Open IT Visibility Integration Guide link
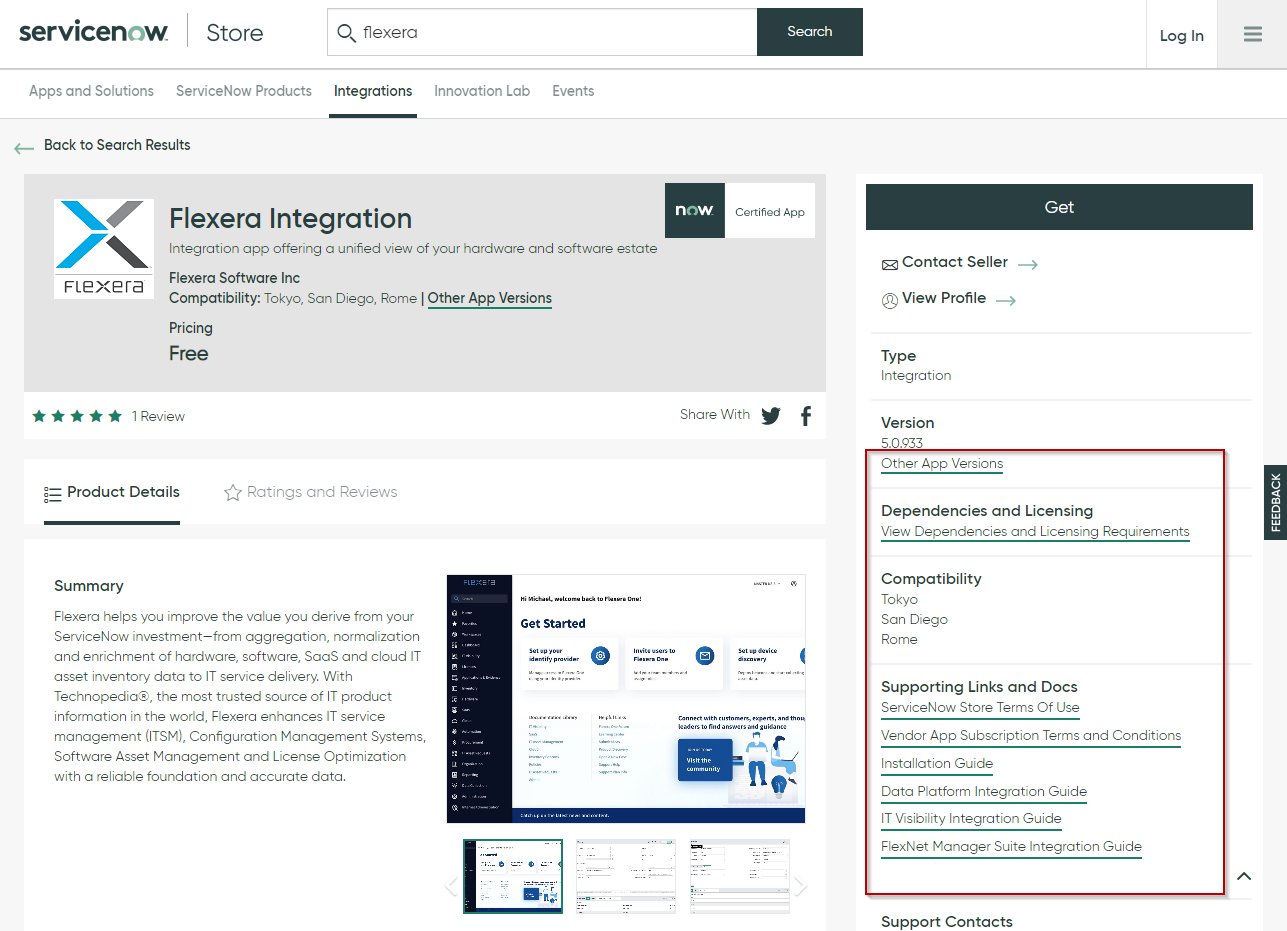Image resolution: width=1287 pixels, height=931 pixels. tap(971, 818)
